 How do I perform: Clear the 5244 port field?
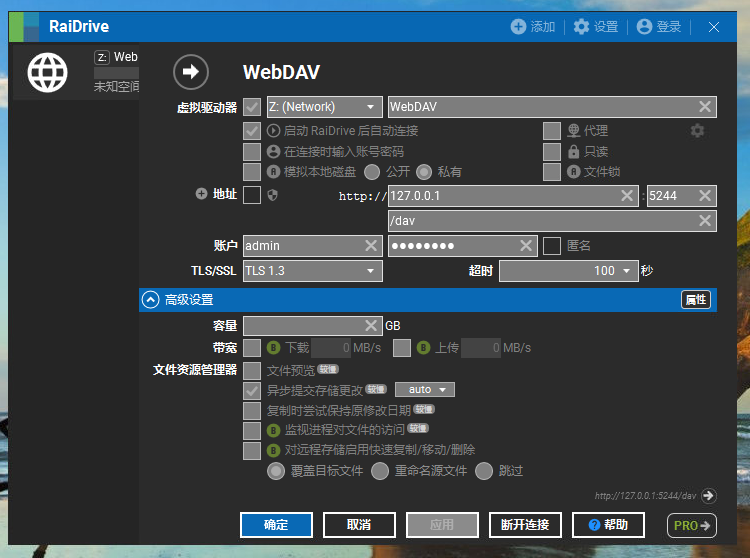click(x=705, y=196)
